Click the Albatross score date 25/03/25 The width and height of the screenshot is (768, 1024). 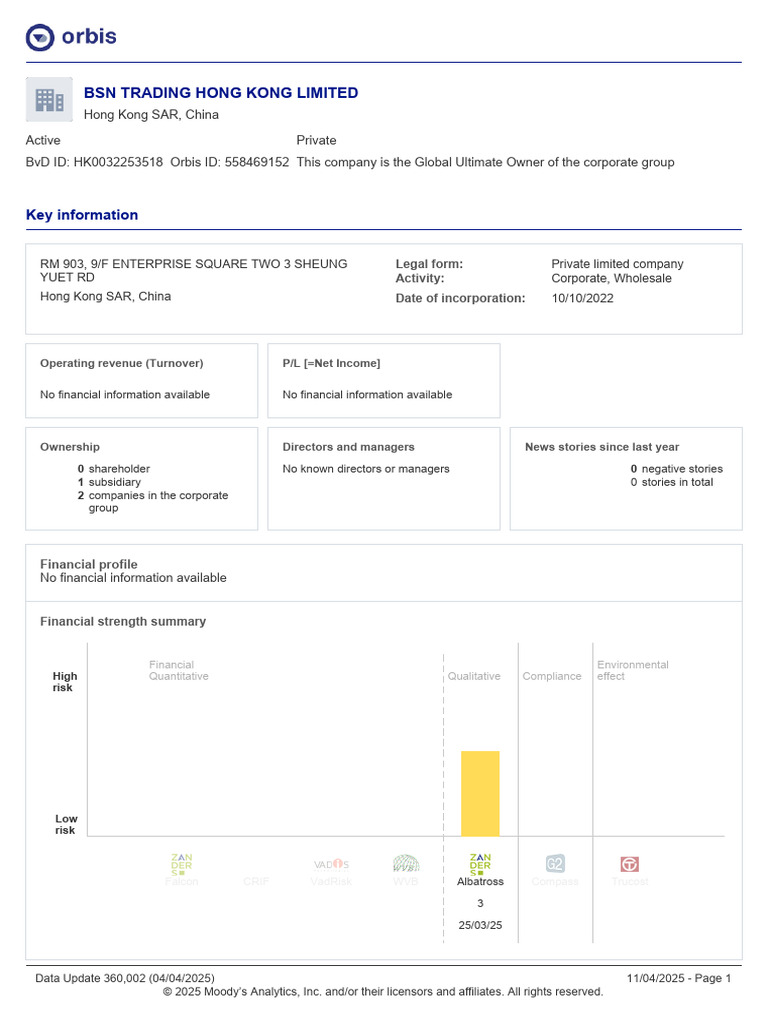click(x=480, y=925)
